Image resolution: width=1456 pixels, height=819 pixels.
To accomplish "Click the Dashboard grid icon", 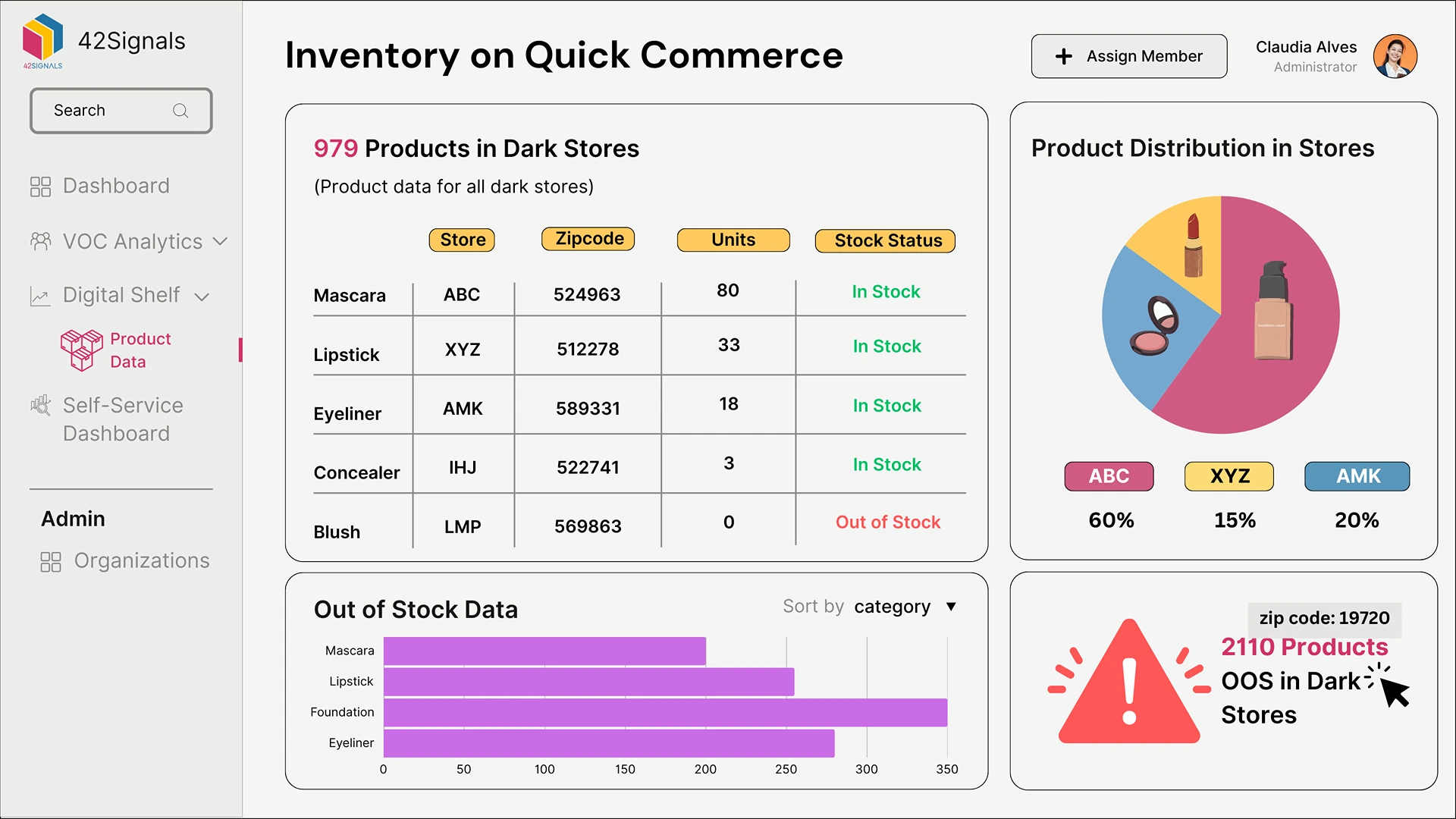I will pos(40,187).
